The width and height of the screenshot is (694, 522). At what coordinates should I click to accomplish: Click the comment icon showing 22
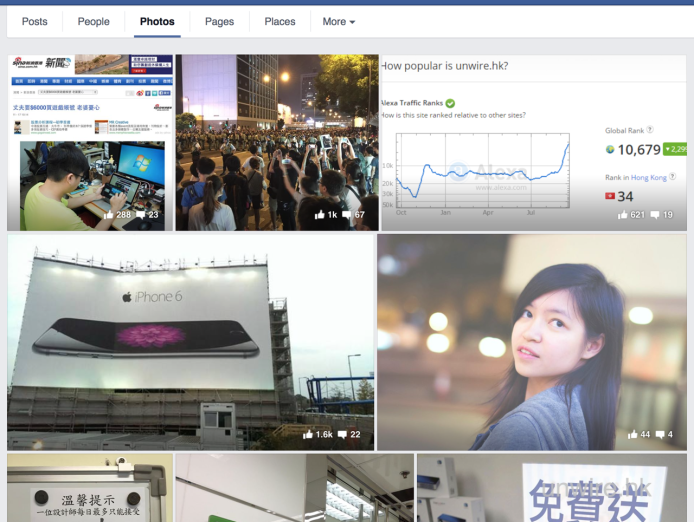pyautogui.click(x=342, y=435)
